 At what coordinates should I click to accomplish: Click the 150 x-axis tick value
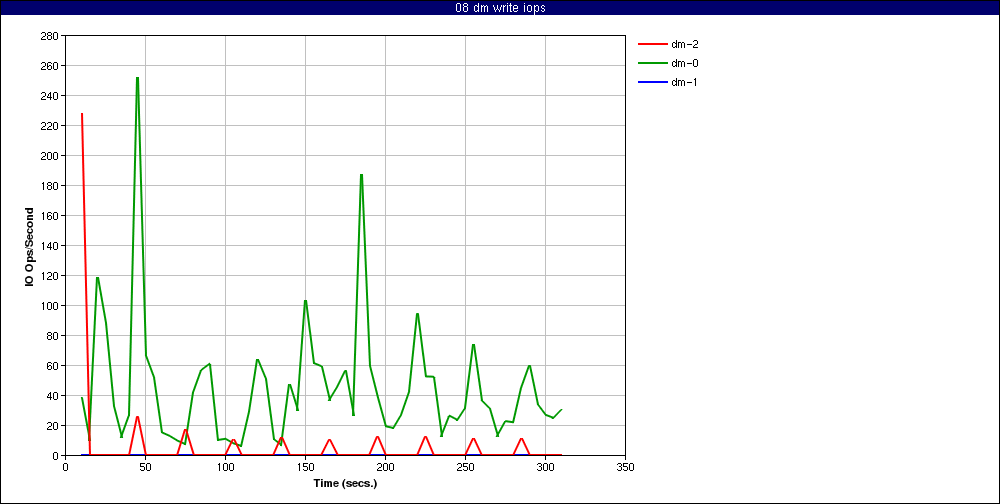point(305,467)
